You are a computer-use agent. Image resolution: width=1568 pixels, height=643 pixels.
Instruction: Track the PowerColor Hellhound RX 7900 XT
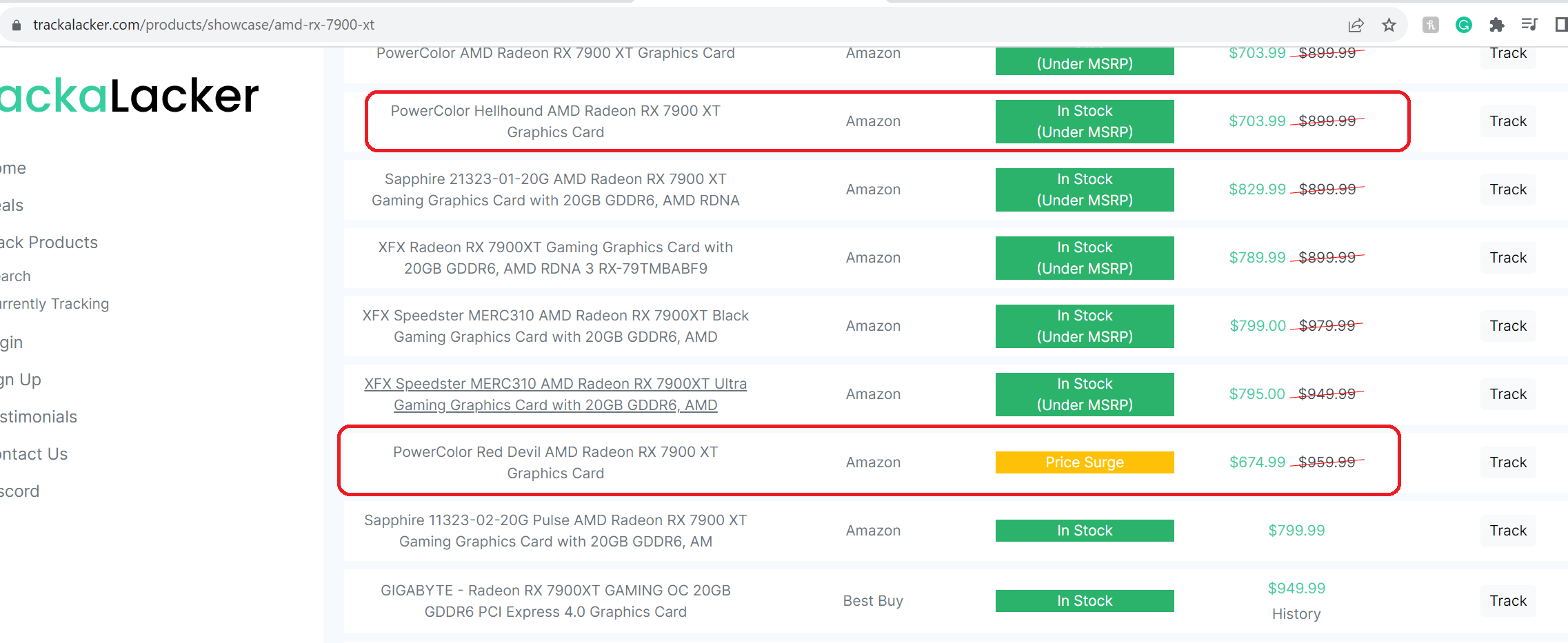coord(1508,121)
